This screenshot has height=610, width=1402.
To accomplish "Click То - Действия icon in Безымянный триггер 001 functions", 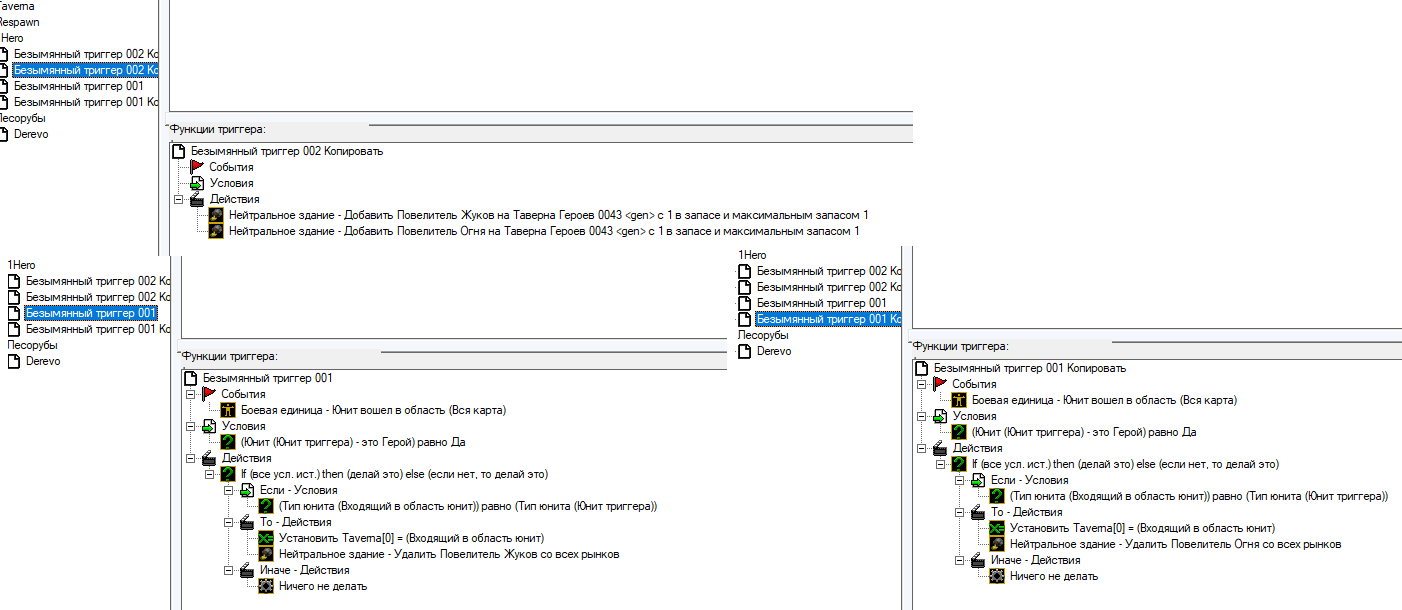I will point(247,522).
